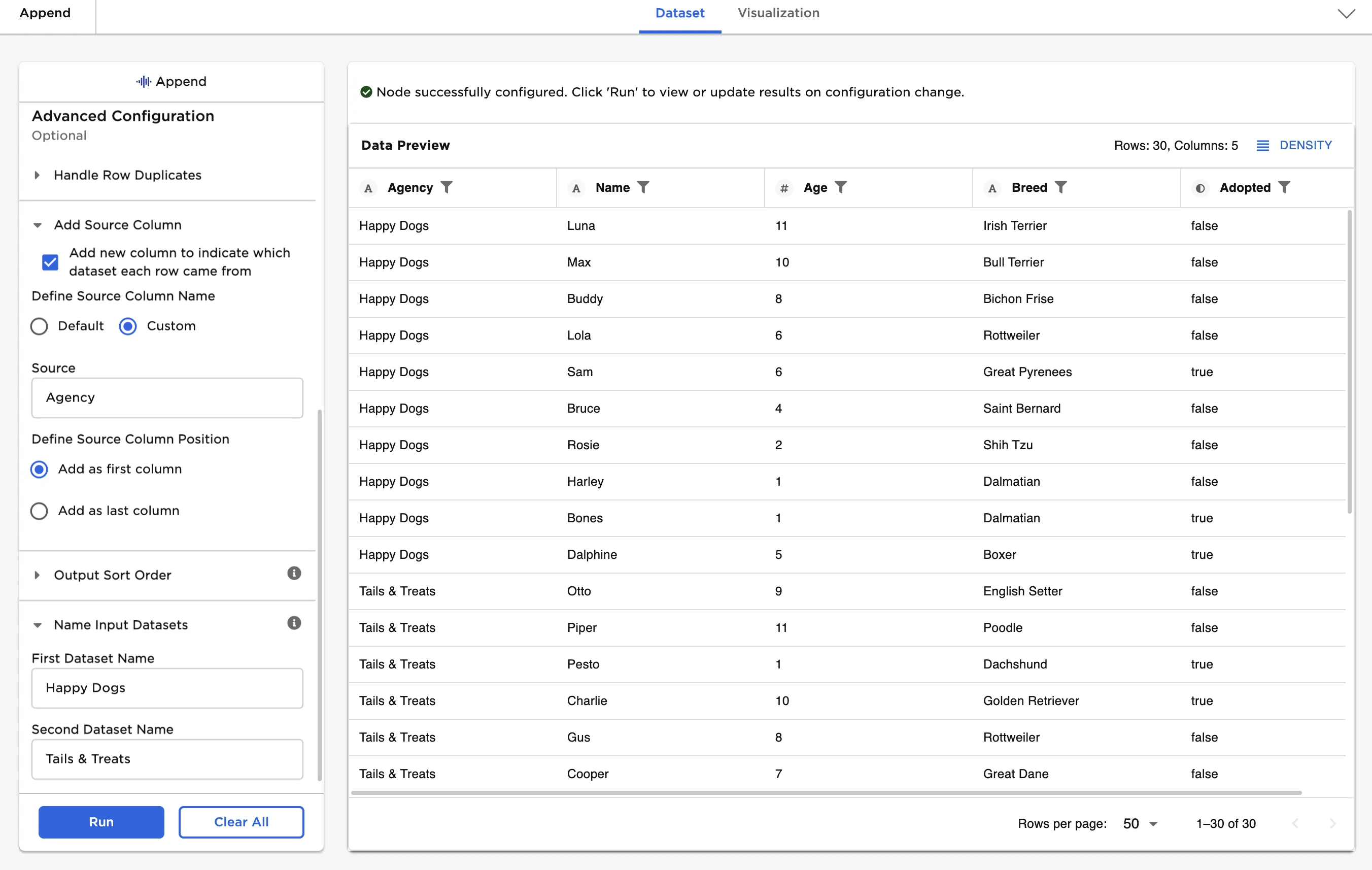Choose Add as last column
This screenshot has height=870, width=1372.
39,511
